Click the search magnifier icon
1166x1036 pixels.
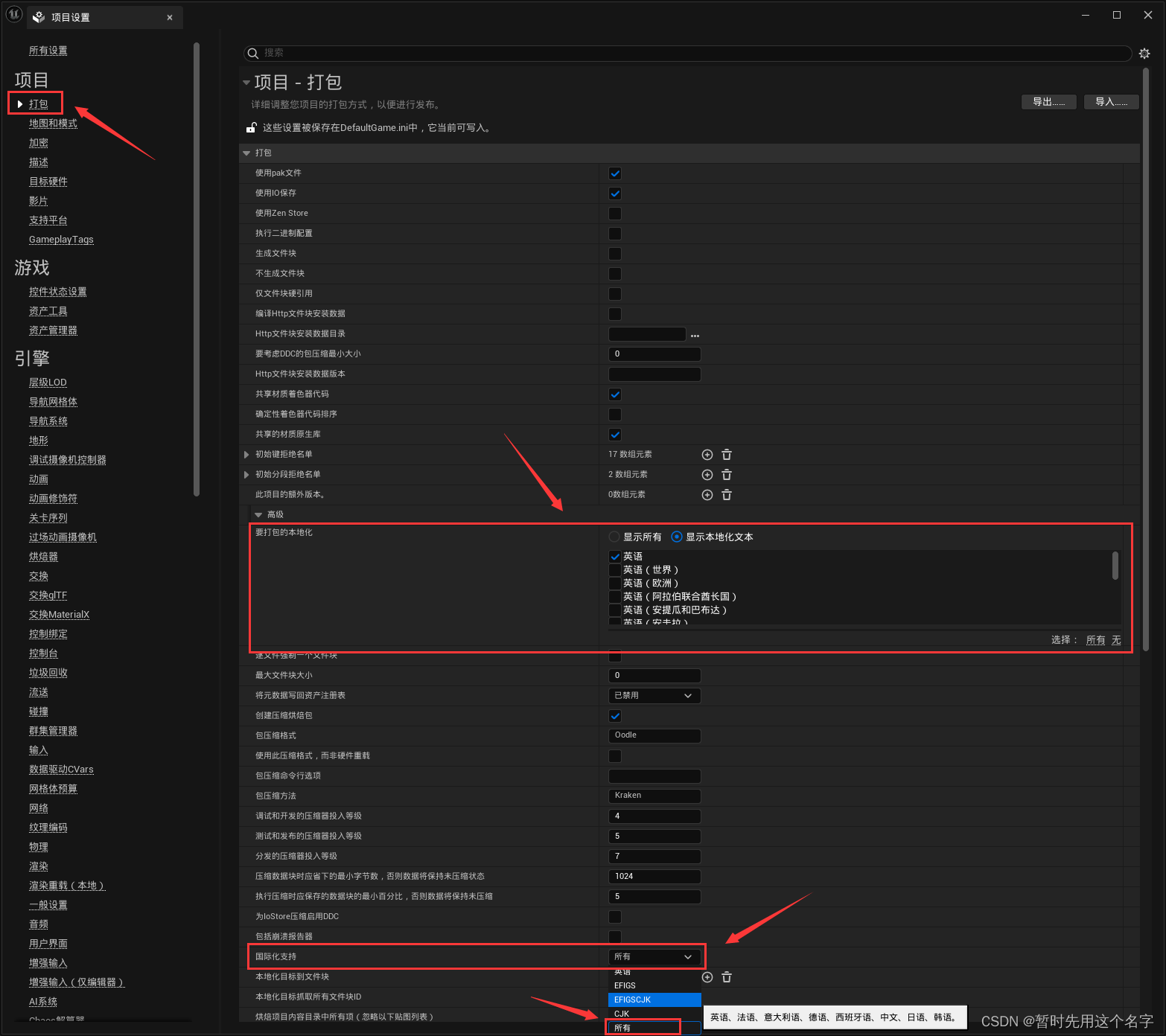coord(253,53)
